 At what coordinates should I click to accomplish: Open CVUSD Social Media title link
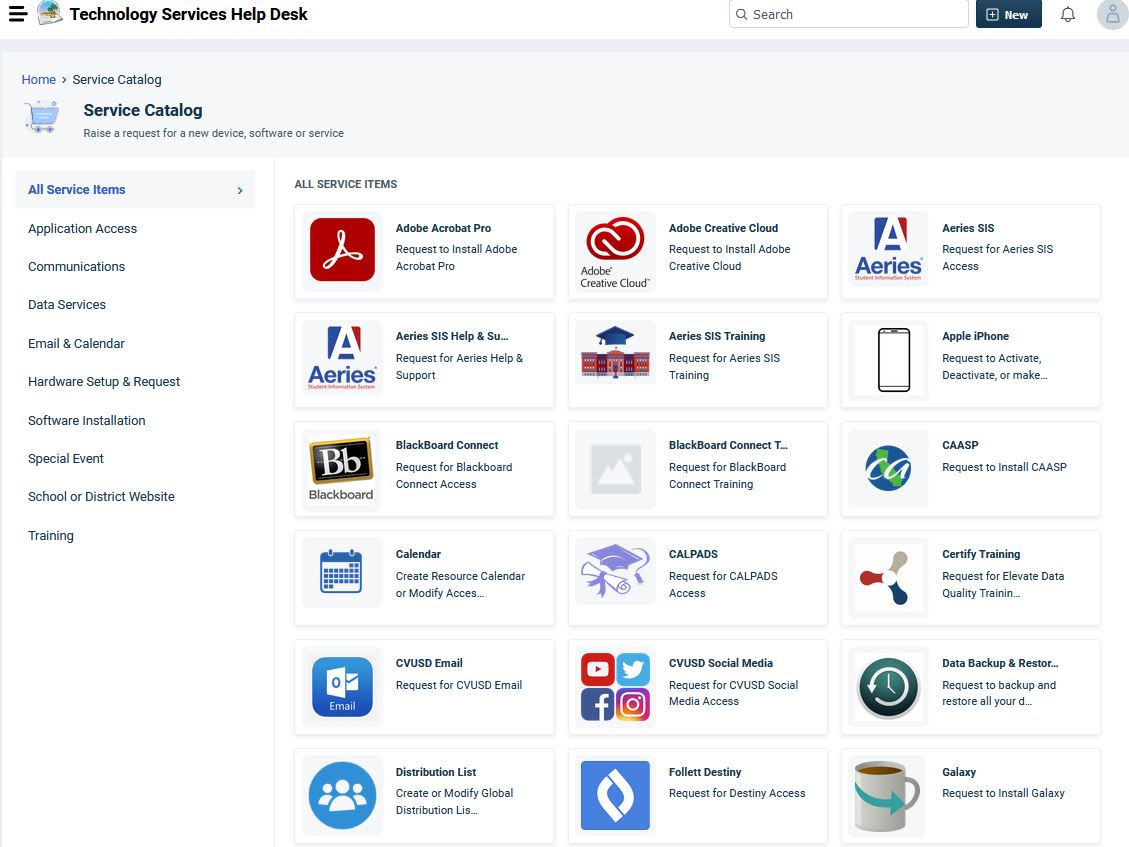720,663
